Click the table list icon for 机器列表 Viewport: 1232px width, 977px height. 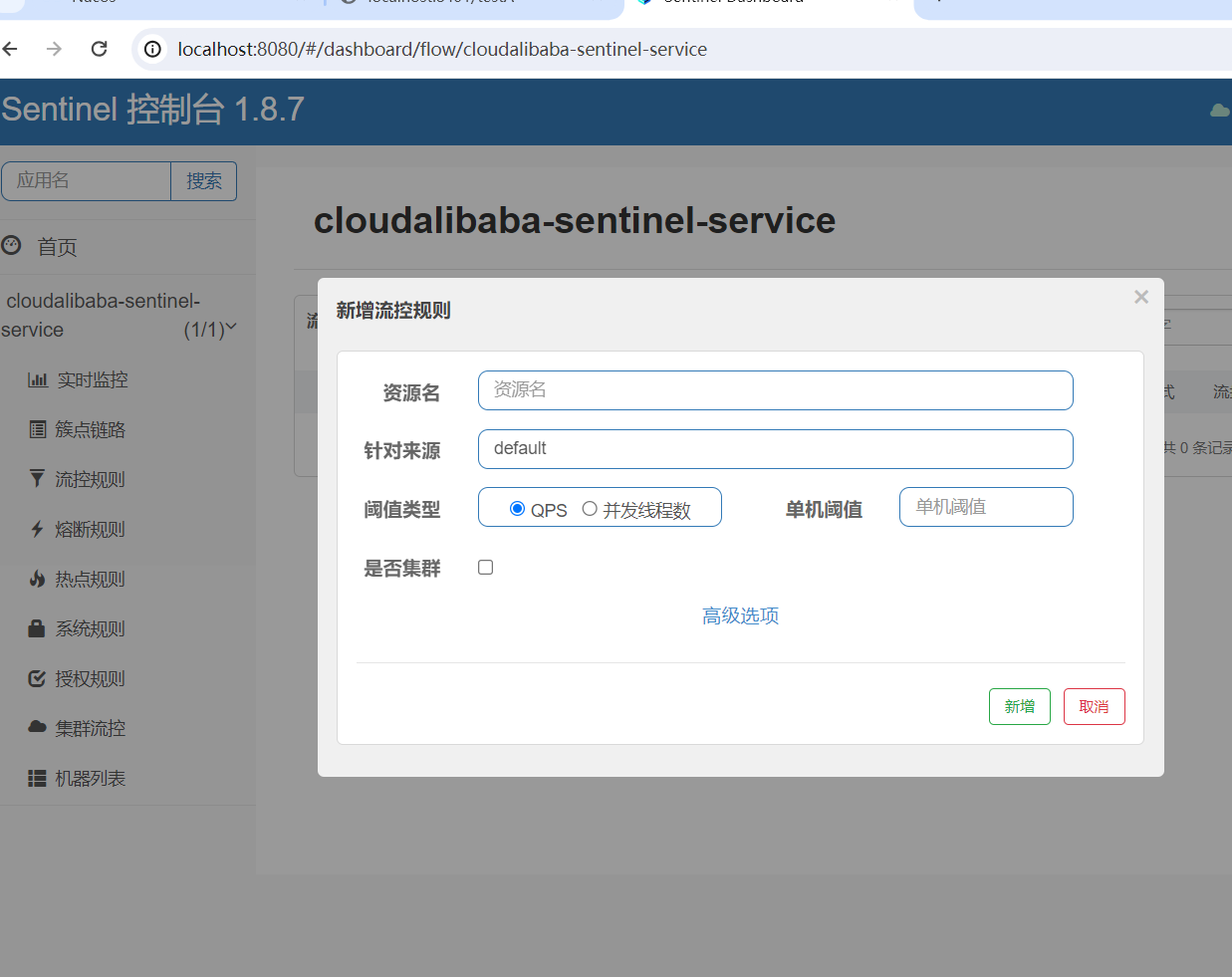(37, 778)
